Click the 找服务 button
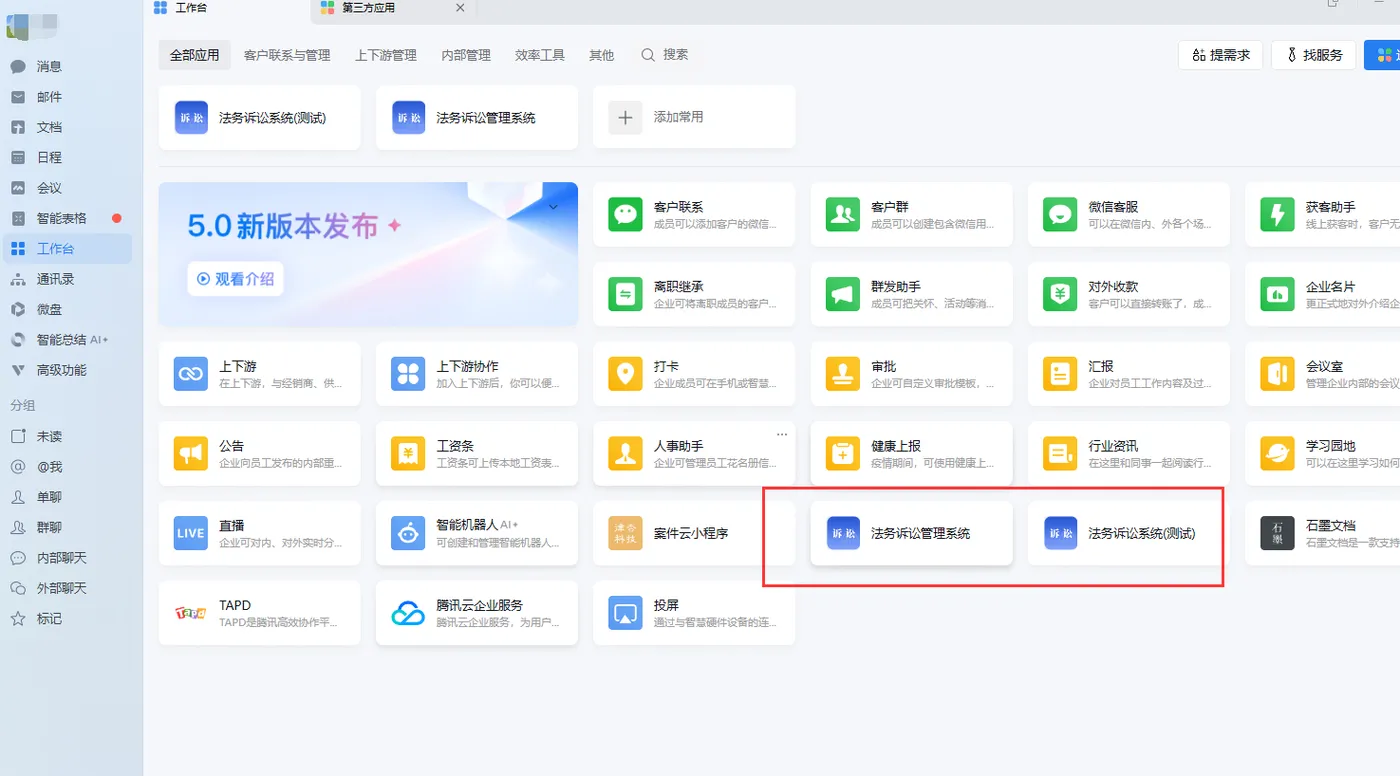The image size is (1400, 776). click(x=1313, y=55)
